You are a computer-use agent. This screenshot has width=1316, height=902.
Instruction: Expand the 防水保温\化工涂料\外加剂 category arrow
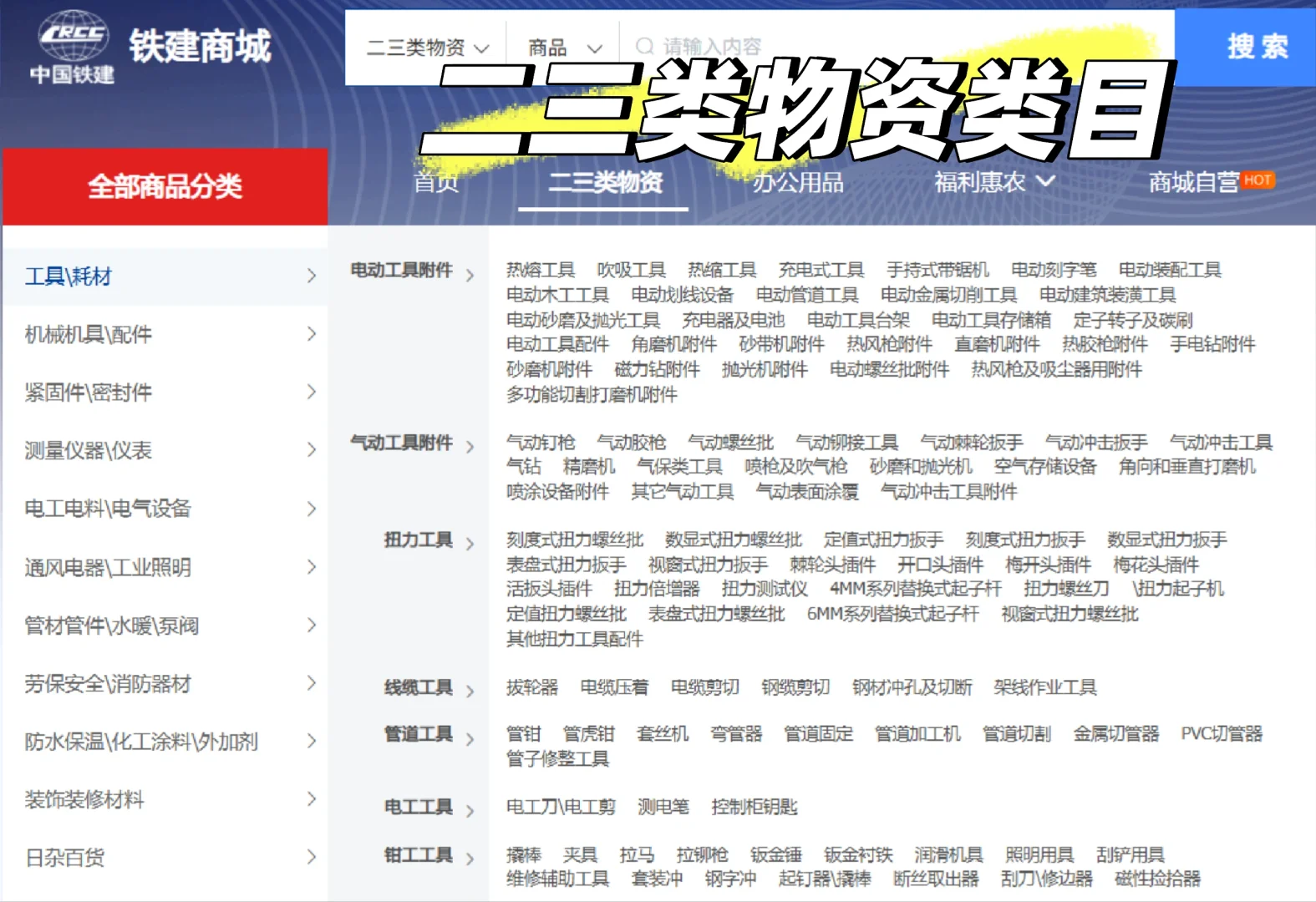tap(312, 741)
